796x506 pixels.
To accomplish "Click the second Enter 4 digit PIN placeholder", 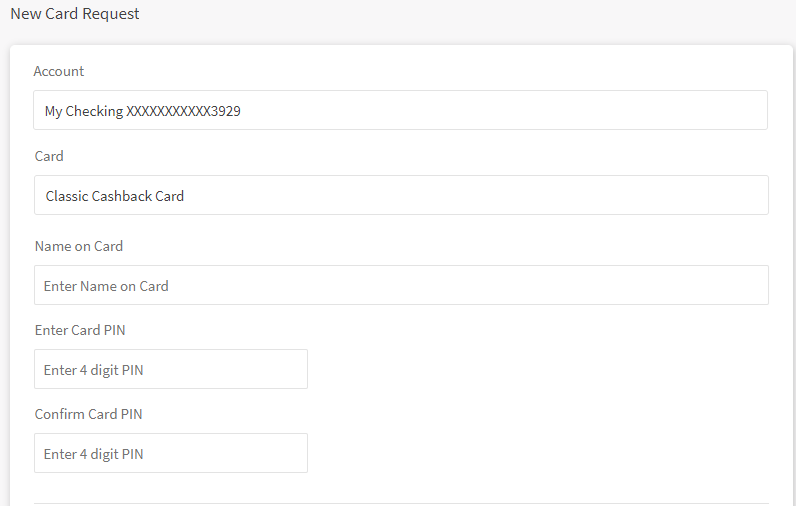I will (x=94, y=454).
